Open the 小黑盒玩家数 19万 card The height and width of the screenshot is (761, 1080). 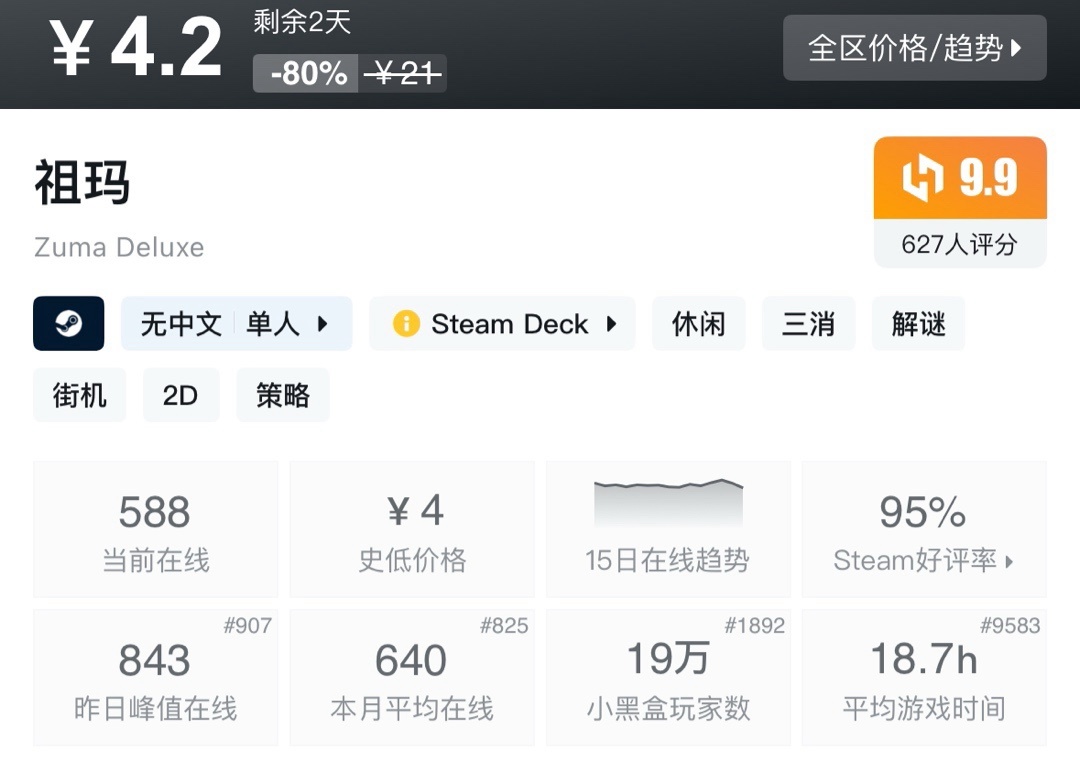point(668,678)
